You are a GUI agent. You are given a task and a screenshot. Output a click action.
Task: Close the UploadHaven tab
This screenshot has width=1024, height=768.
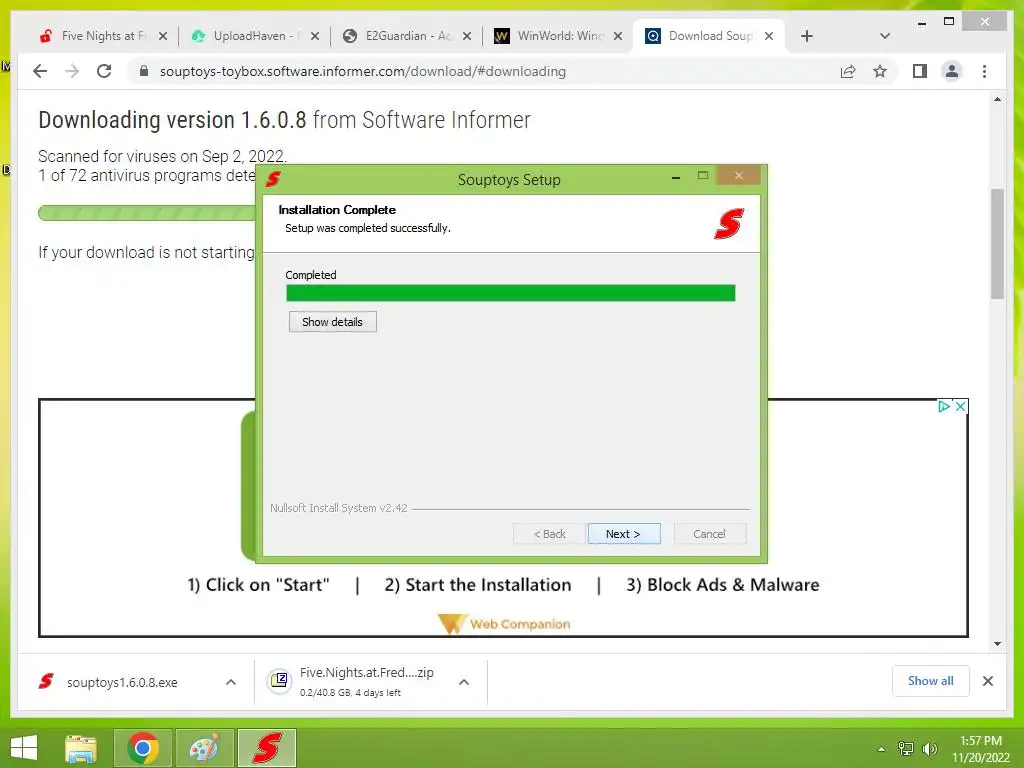click(x=315, y=36)
